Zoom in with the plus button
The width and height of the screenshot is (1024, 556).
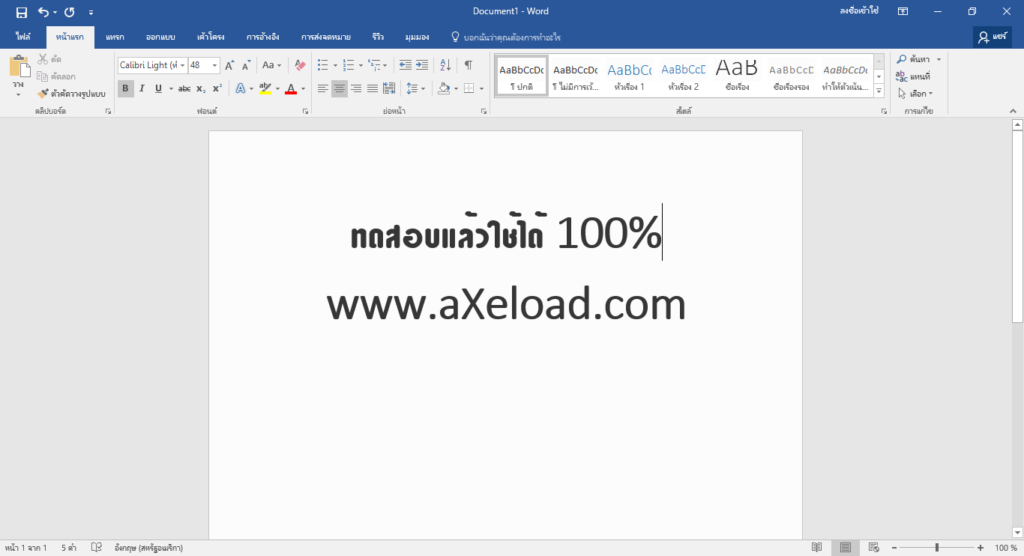980,548
